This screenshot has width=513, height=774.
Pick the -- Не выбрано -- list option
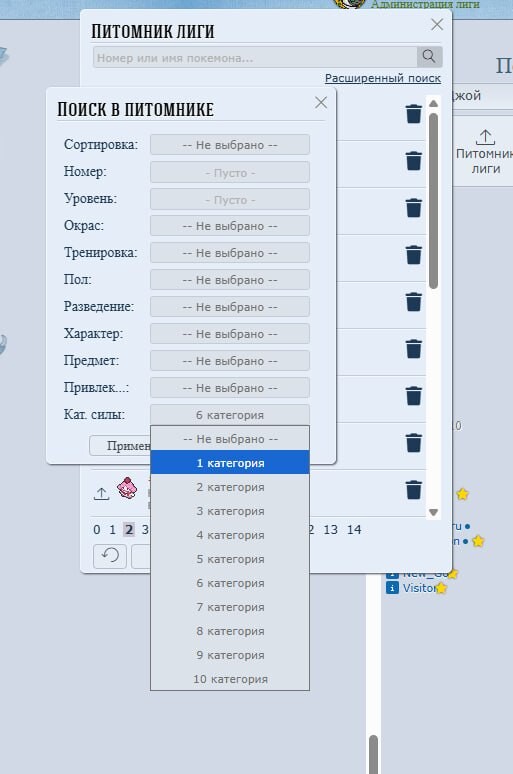pyautogui.click(x=230, y=439)
